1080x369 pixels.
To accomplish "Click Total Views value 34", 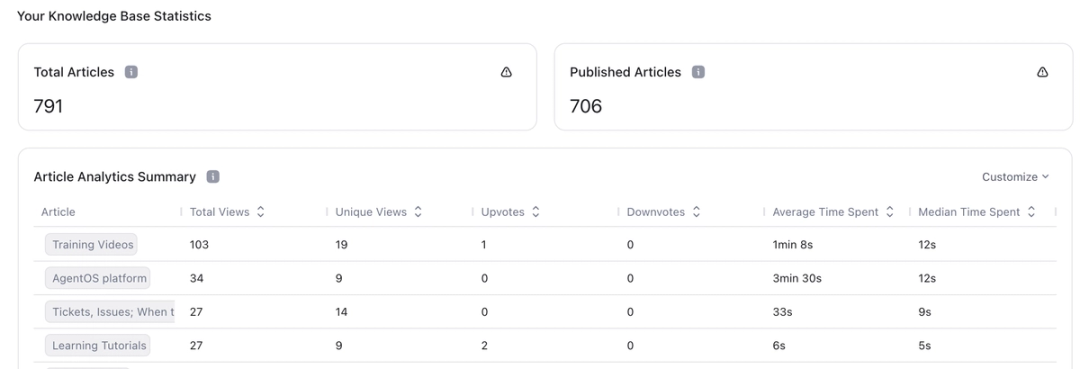I will pyautogui.click(x=196, y=278).
